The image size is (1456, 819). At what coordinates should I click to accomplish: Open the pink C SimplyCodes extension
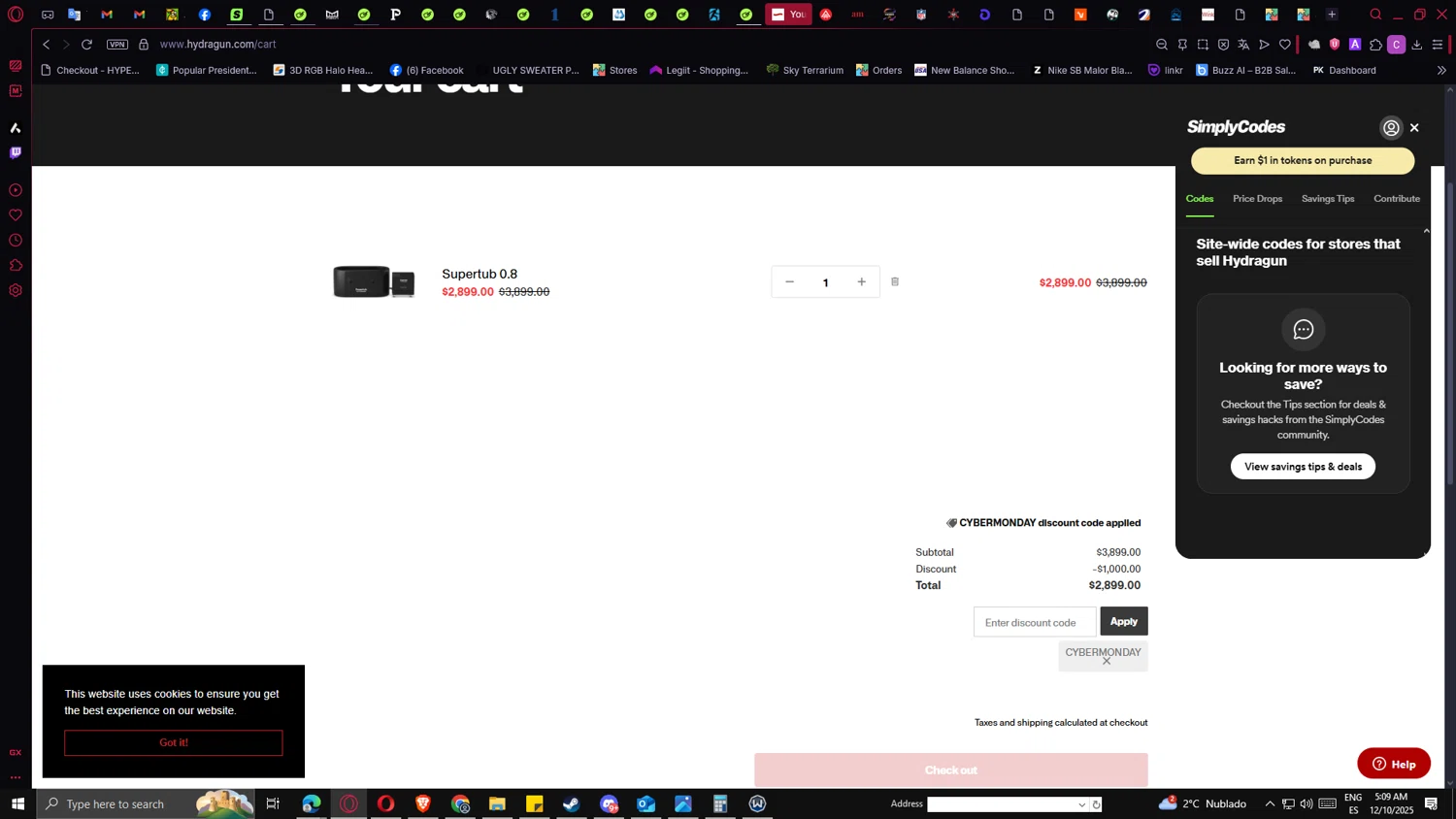[x=1397, y=45]
